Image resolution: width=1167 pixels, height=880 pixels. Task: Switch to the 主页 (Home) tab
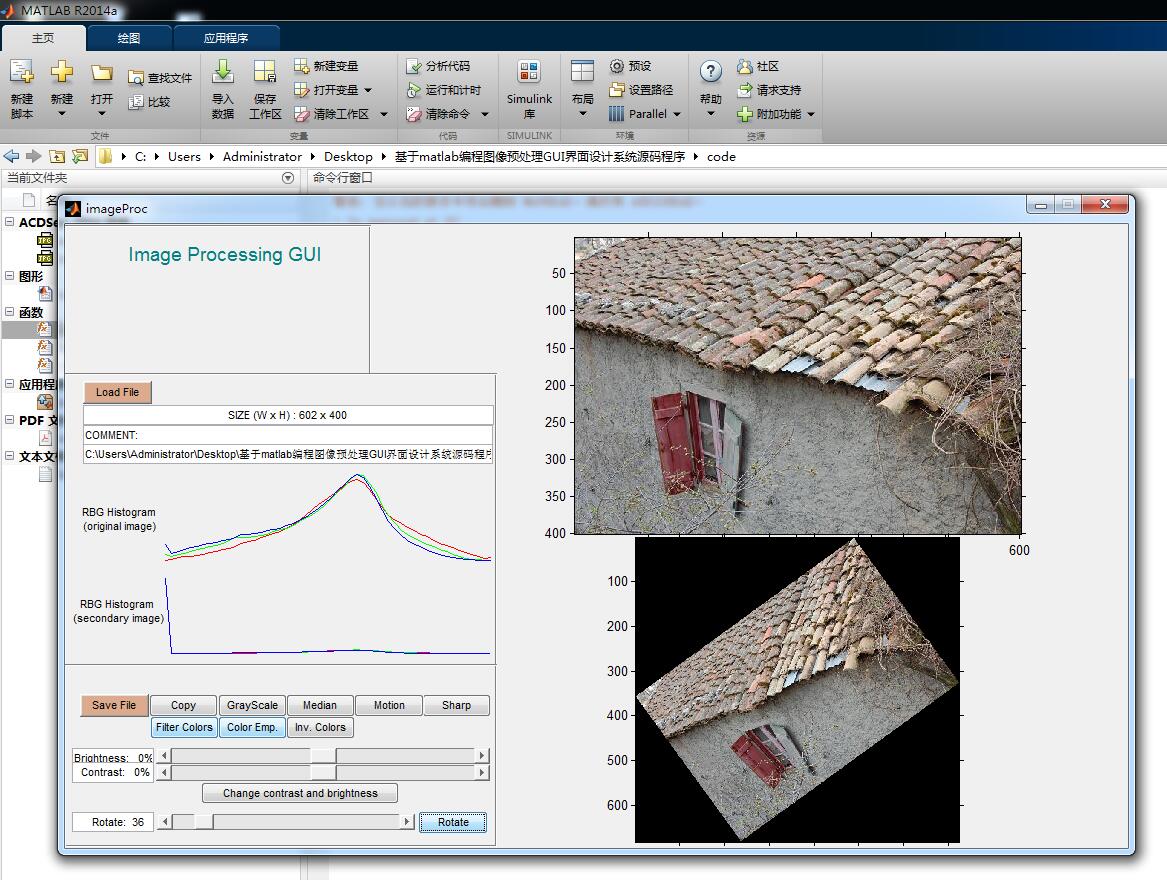pyautogui.click(x=43, y=38)
